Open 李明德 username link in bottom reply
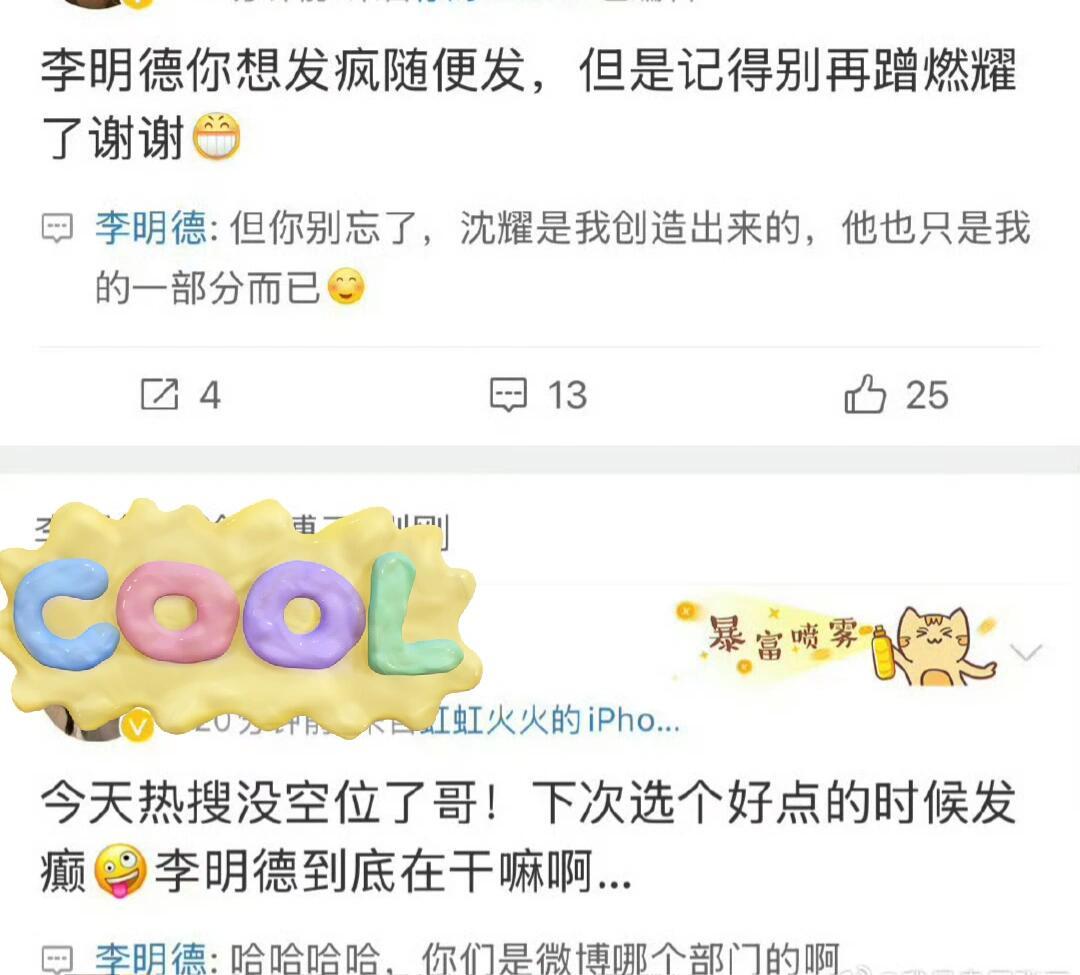1080x975 pixels. click(x=151, y=958)
